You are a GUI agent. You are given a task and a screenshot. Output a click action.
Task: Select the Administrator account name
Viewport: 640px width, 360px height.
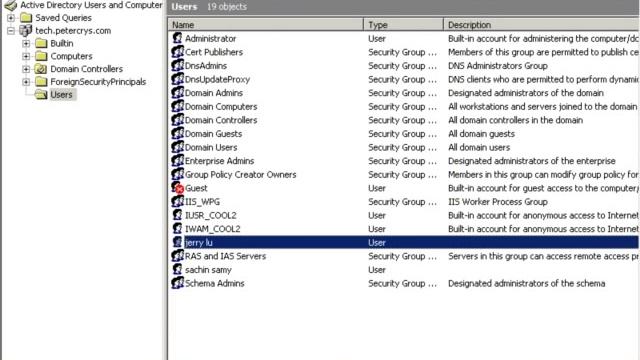click(211, 38)
